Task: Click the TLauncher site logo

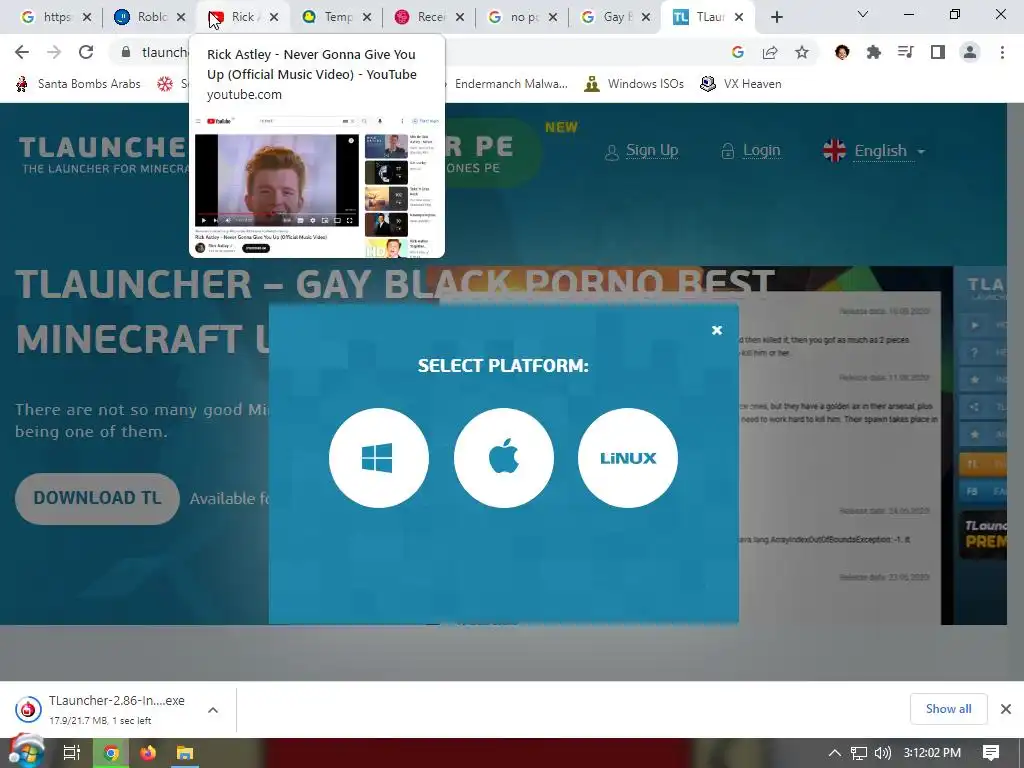Action: click(x=103, y=155)
